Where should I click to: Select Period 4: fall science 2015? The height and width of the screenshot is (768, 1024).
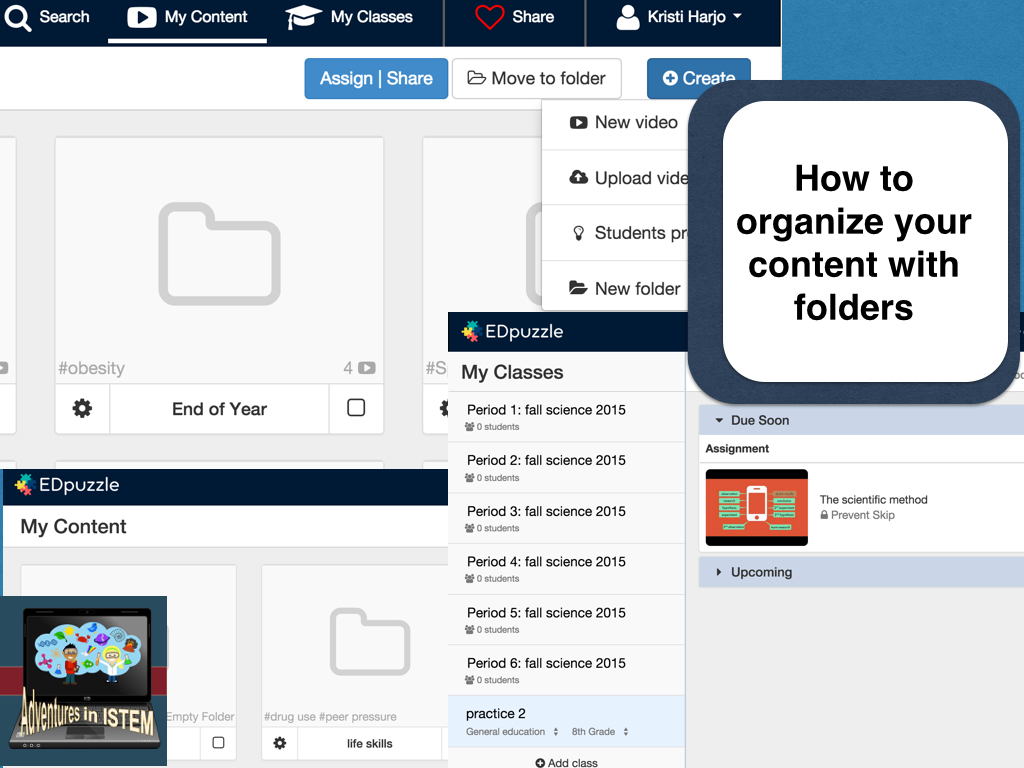(x=566, y=569)
